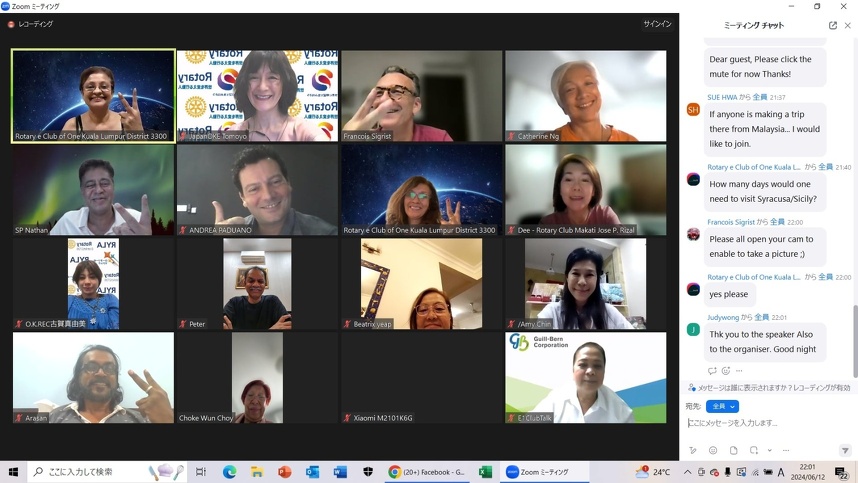Close the meeting chat panel
The width and height of the screenshot is (858, 483).
(x=848, y=25)
